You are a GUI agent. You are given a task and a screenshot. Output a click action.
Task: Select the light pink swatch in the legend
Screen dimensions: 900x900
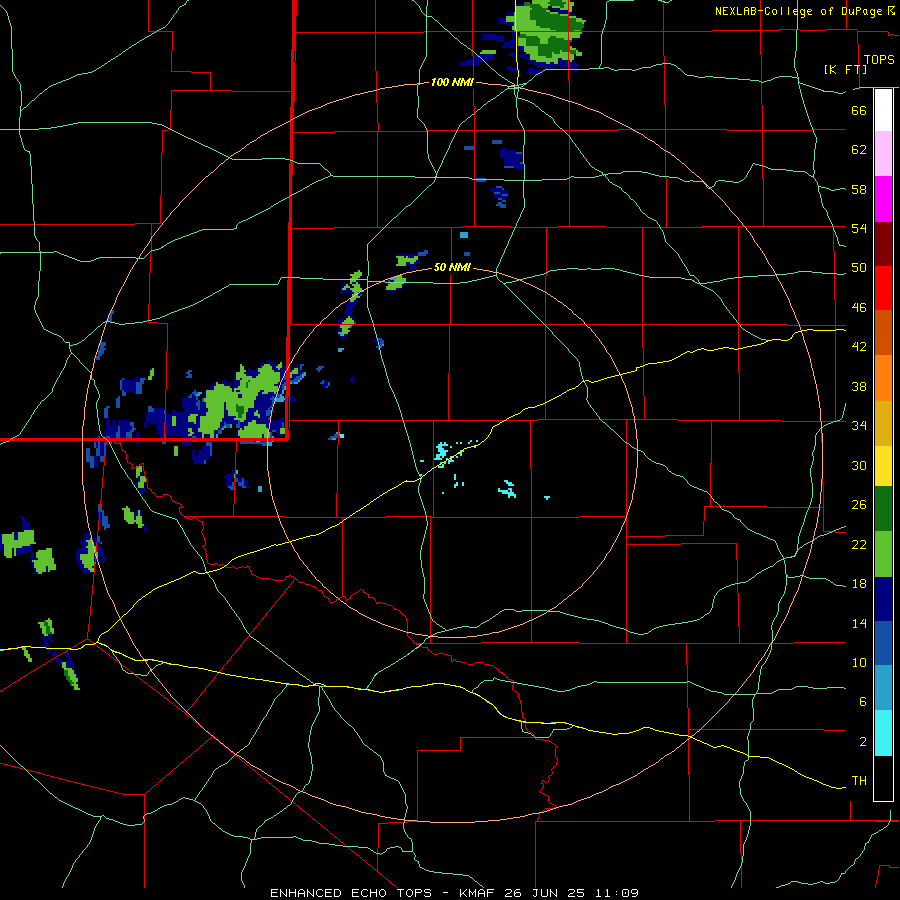(x=883, y=153)
